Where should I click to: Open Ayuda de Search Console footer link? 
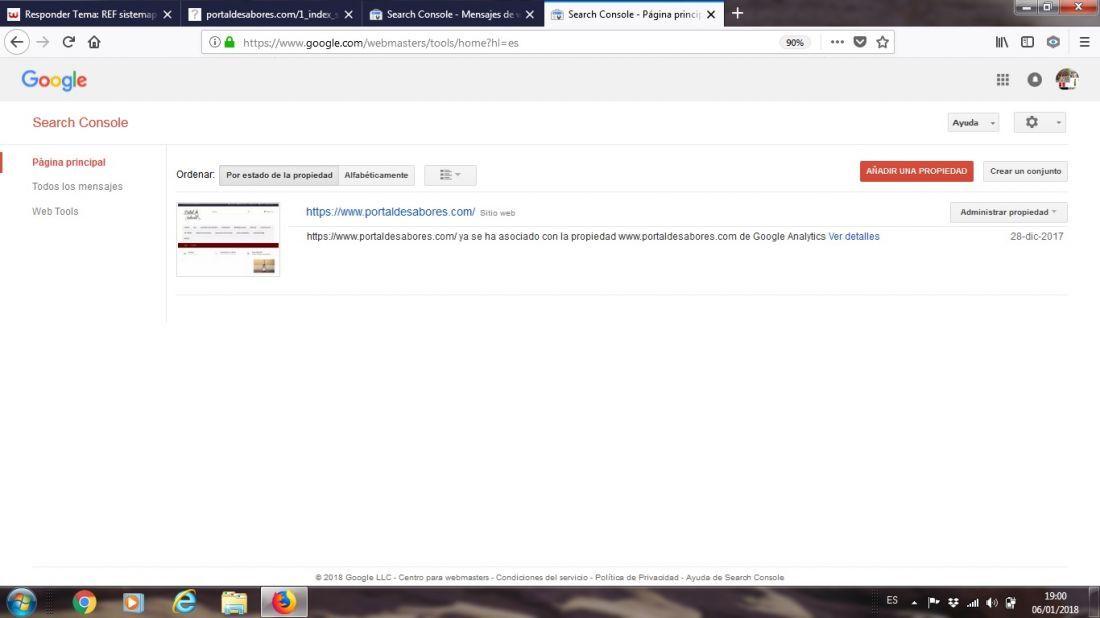coord(735,577)
